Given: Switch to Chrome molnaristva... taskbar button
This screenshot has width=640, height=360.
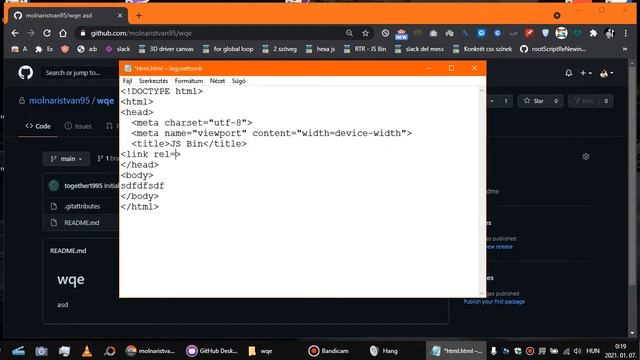Looking at the screenshot, I should coord(150,351).
